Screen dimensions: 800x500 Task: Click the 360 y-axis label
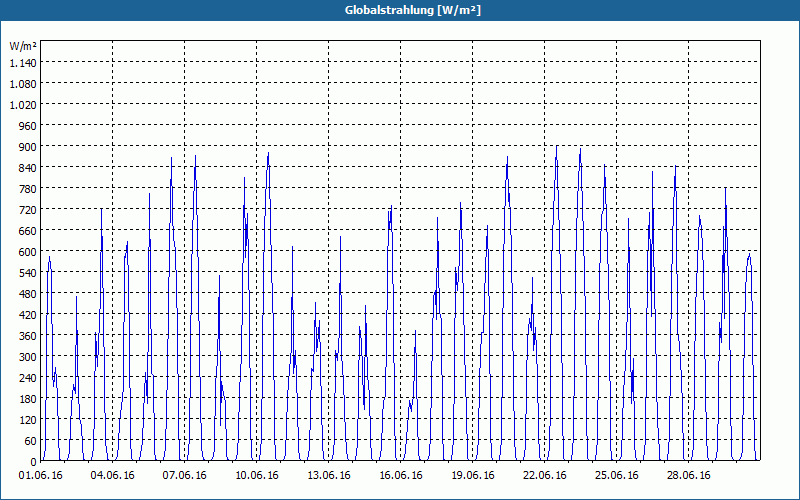[x=29, y=336]
